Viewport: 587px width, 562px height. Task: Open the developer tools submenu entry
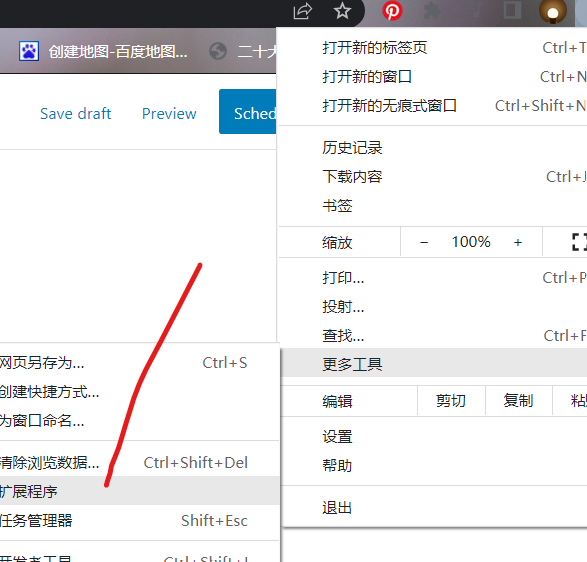[x=140, y=555]
